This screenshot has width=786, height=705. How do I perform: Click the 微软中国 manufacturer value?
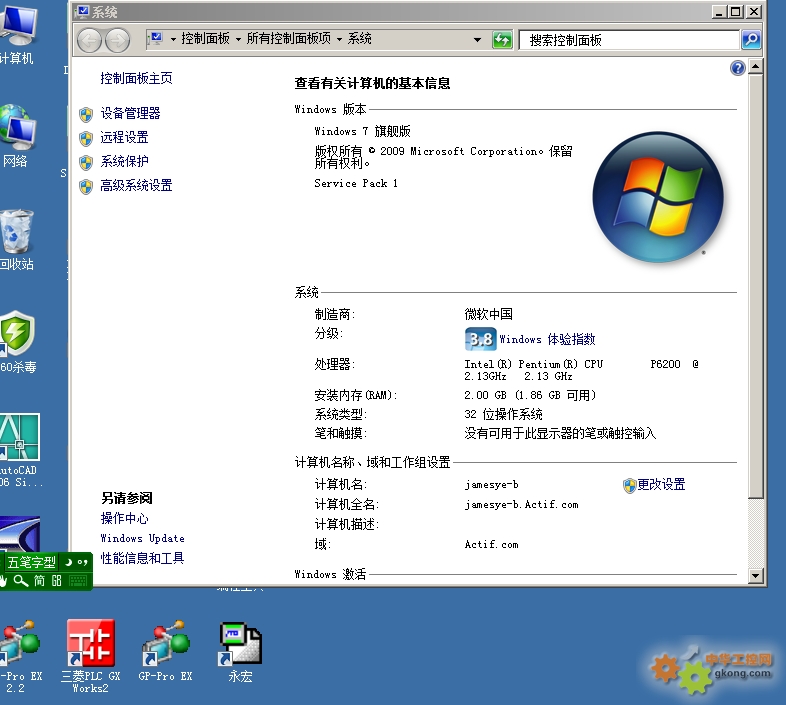tap(488, 314)
